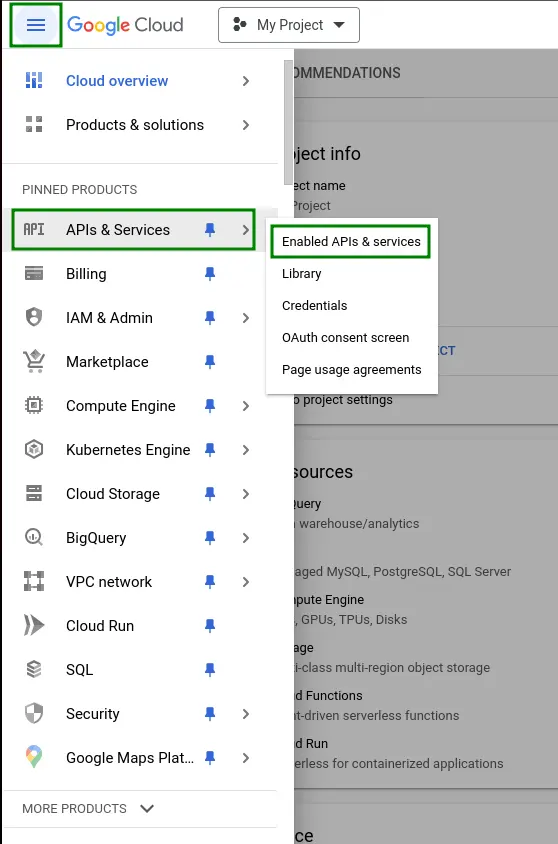
Task: Expand the Kubernetes Engine submenu chevron
Action: (246, 450)
